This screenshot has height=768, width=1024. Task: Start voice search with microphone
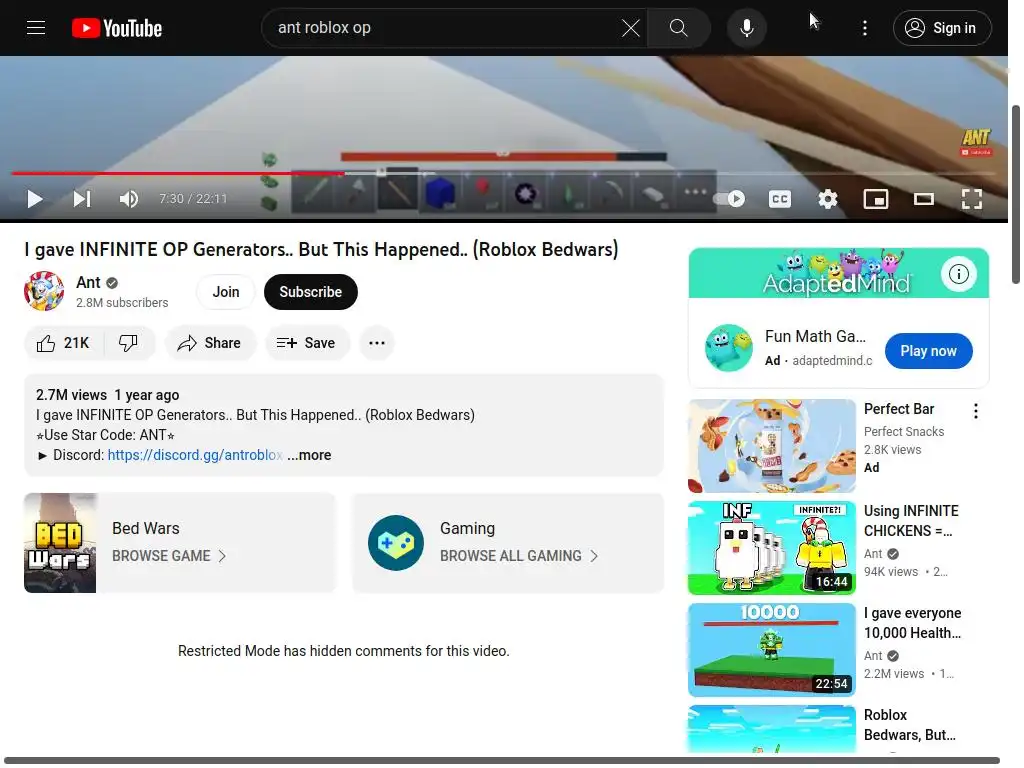[747, 28]
